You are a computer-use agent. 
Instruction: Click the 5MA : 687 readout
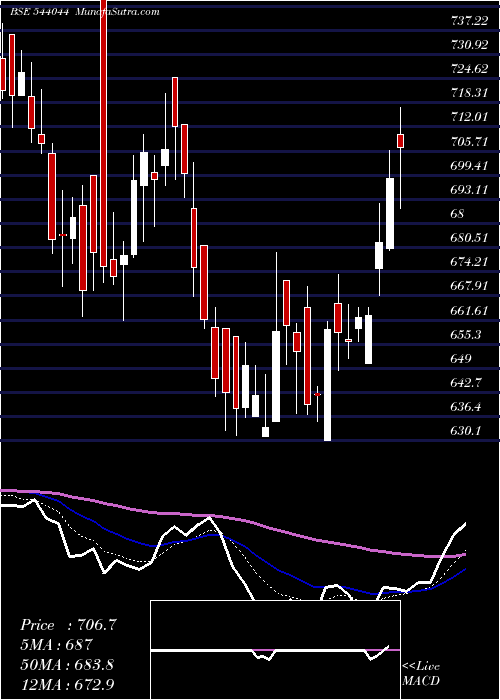click(56, 645)
